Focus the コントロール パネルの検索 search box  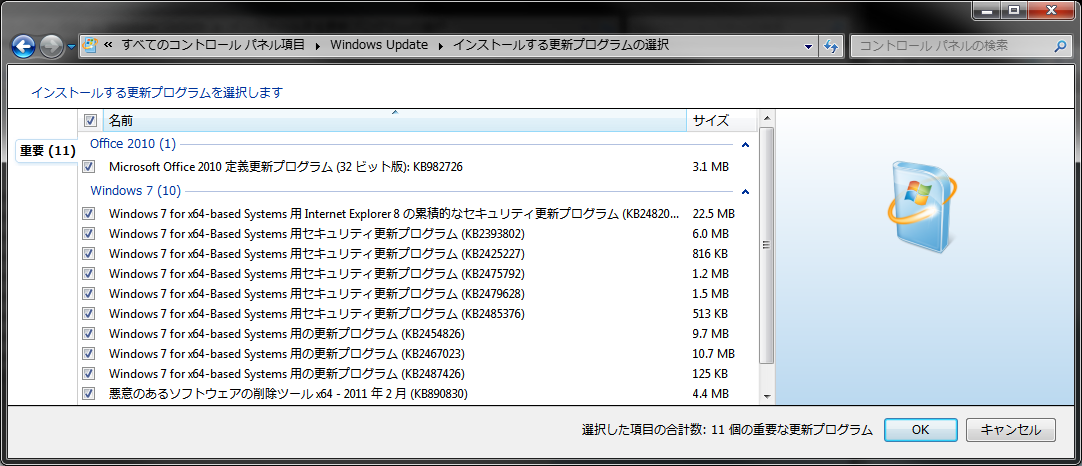[952, 46]
